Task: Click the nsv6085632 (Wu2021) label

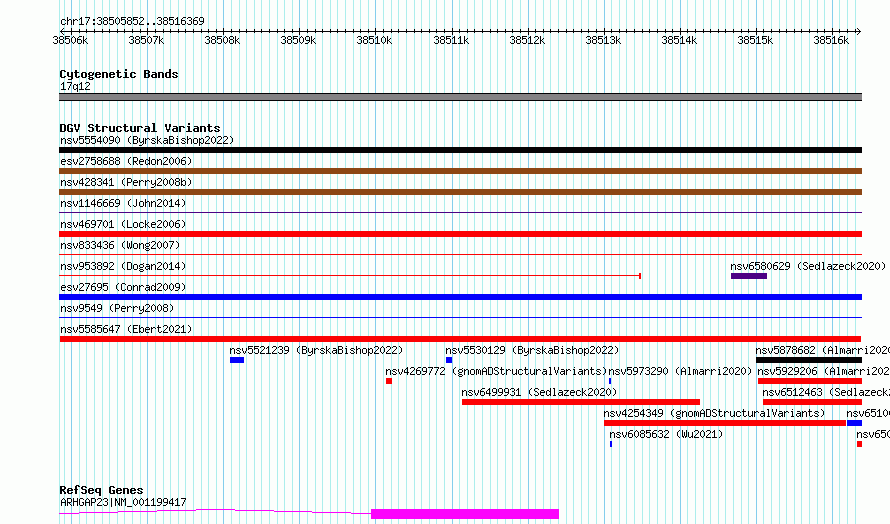Action: pos(666,434)
